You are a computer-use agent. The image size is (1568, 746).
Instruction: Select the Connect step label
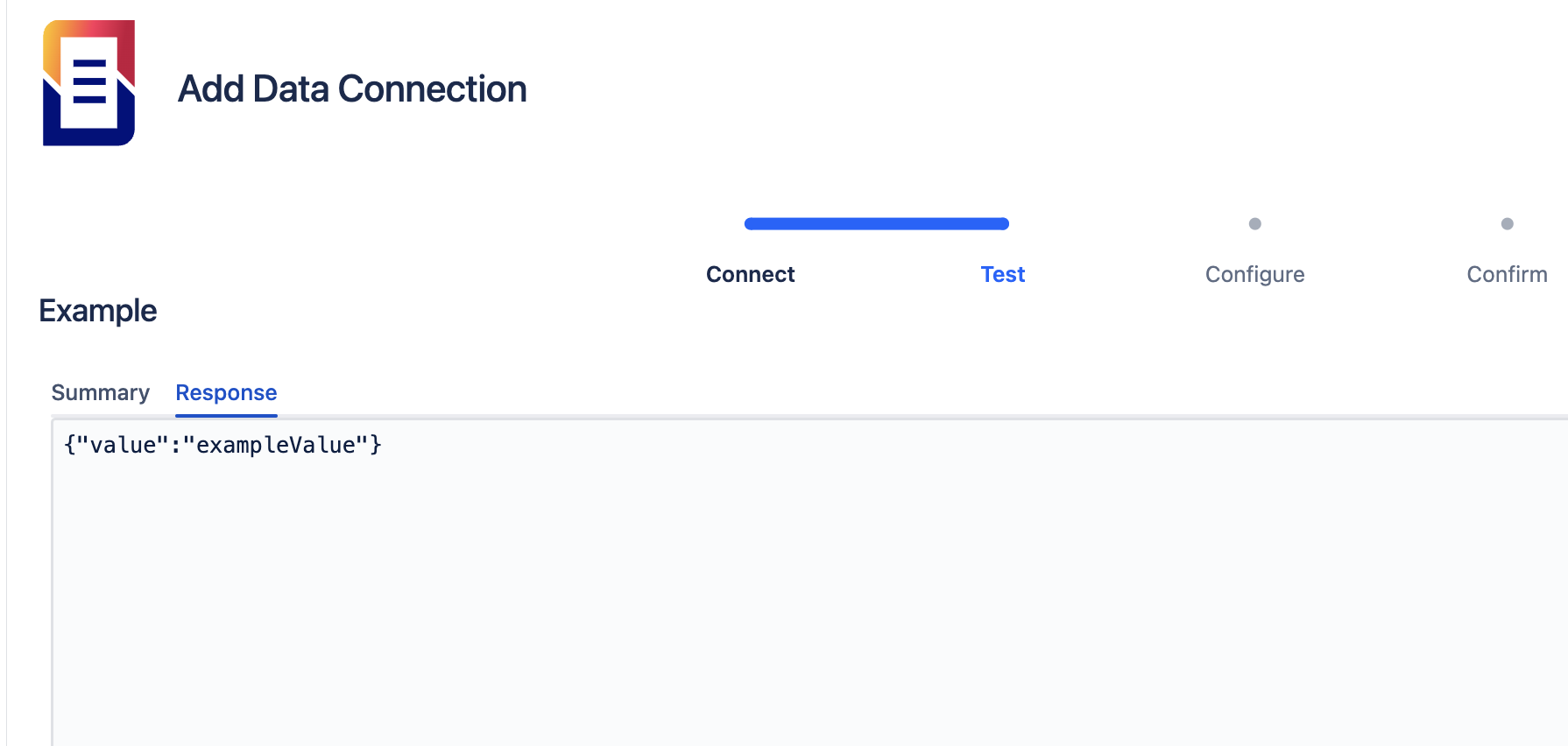[x=750, y=275]
